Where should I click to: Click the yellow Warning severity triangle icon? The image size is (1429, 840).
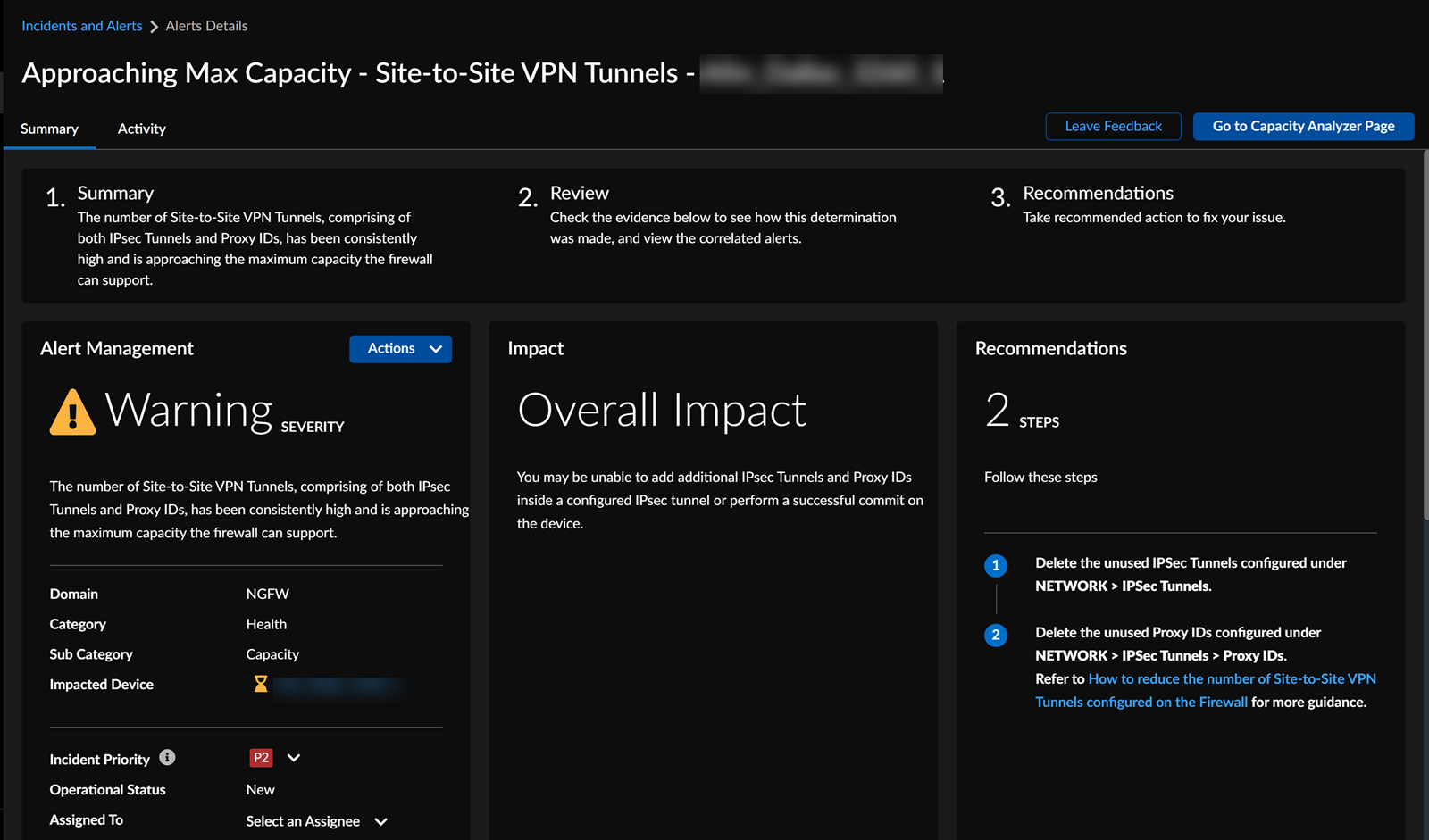(72, 412)
